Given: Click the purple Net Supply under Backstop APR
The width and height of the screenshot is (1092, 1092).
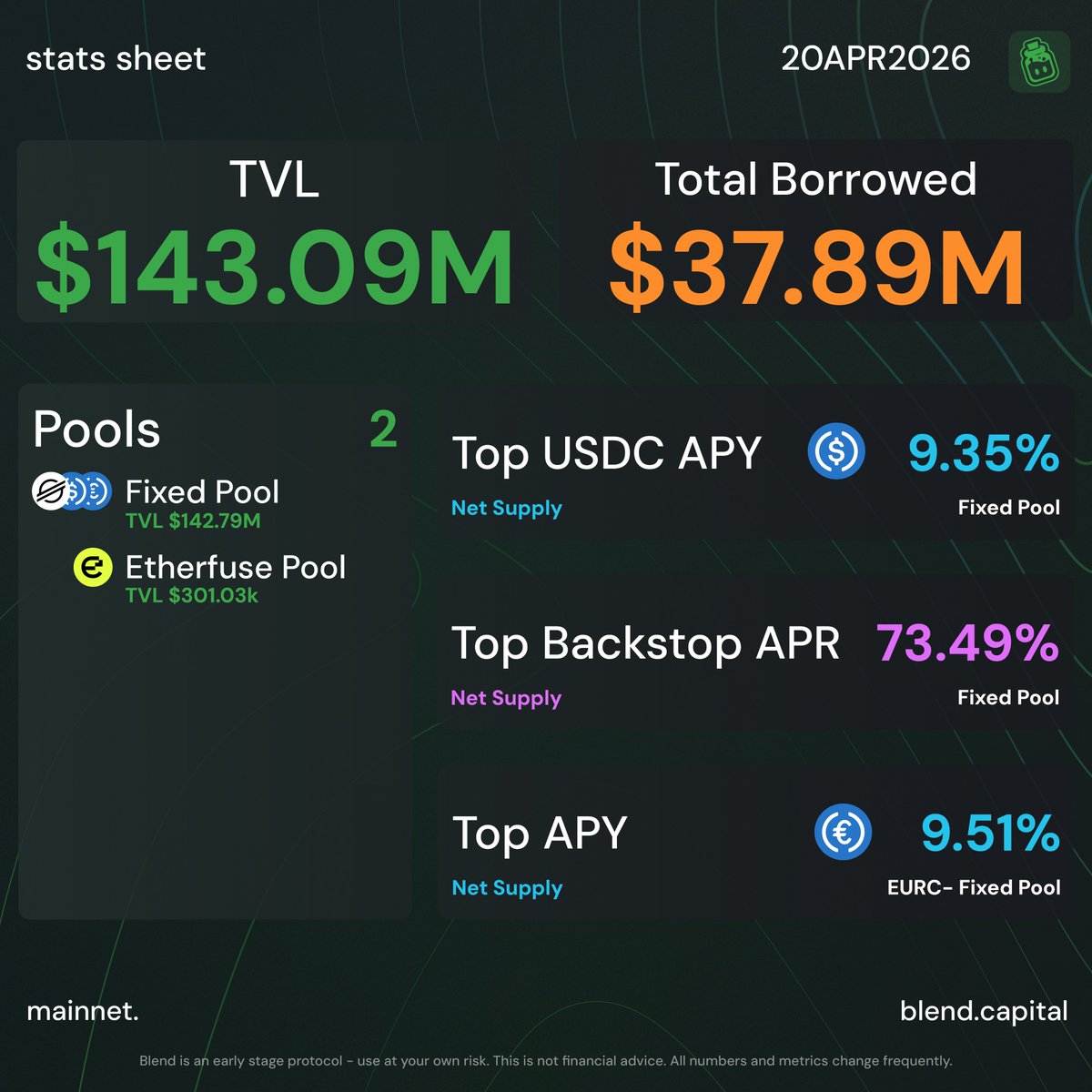Looking at the screenshot, I should coord(507,698).
